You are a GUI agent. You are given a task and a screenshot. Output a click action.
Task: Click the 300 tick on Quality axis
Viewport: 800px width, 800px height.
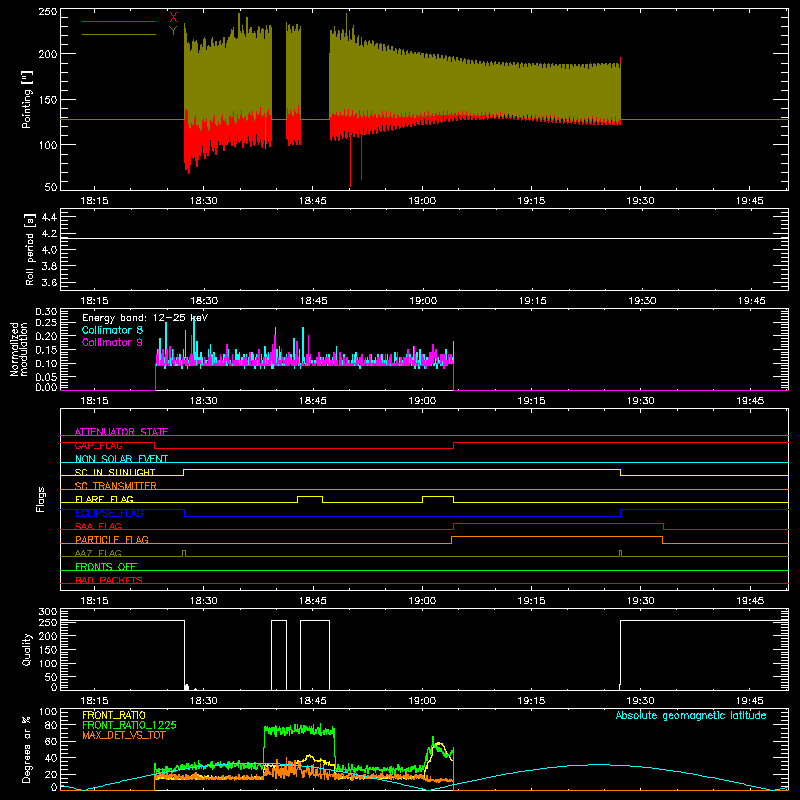(x=48, y=612)
